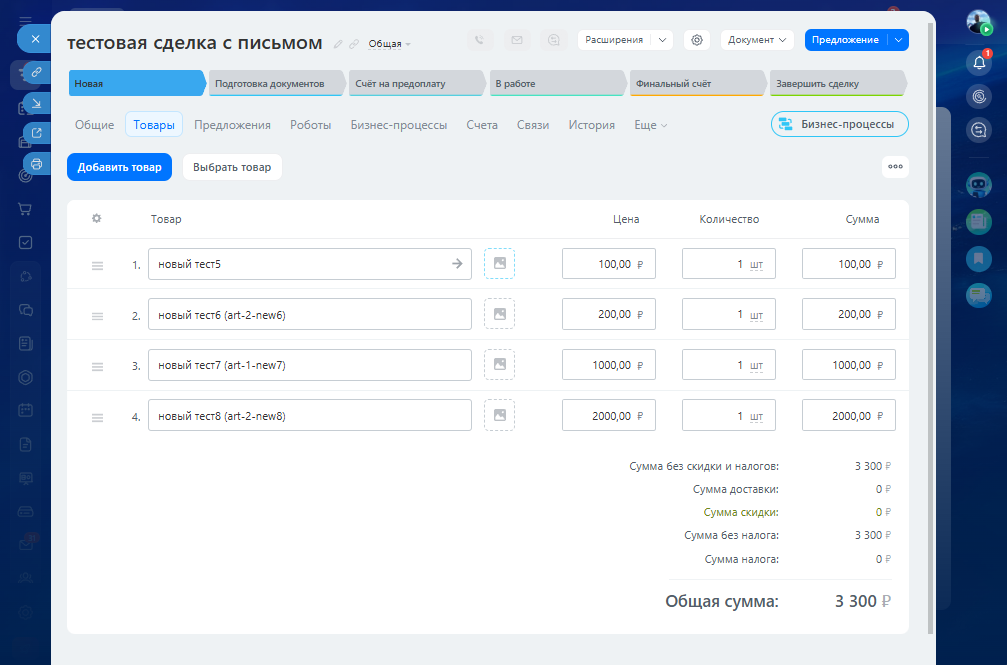1007x665 pixels.
Task: Click the price field of новый тест6
Action: (608, 314)
